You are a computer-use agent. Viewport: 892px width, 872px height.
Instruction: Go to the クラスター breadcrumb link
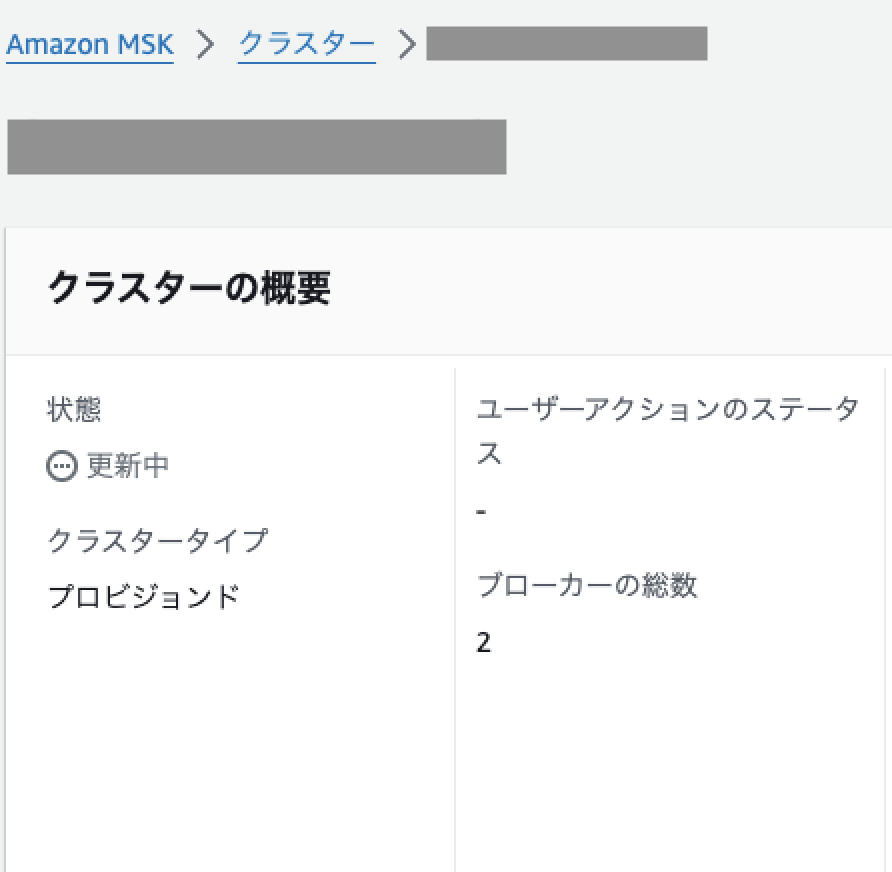(307, 45)
